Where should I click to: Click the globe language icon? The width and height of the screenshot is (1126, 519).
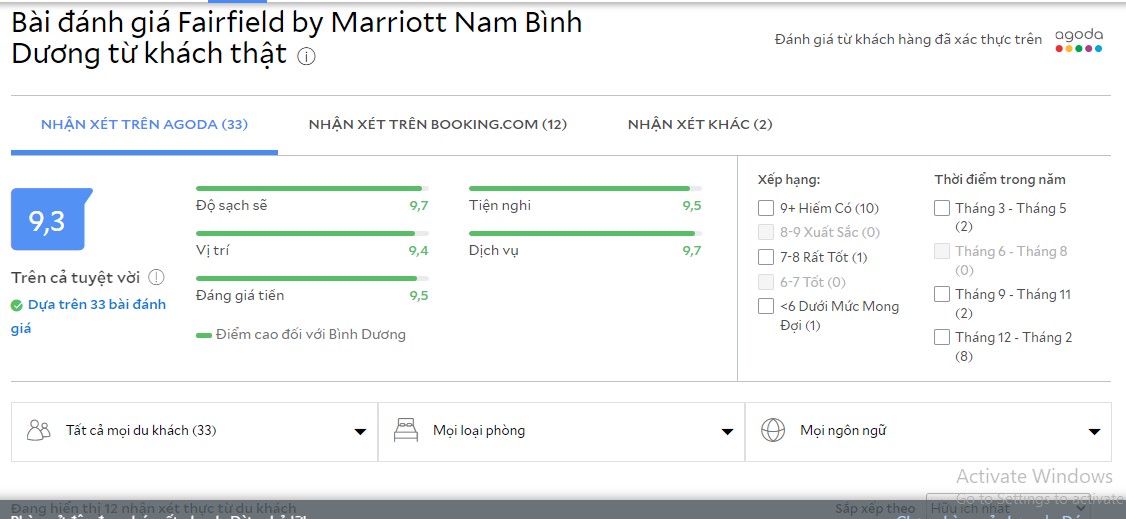tap(772, 431)
